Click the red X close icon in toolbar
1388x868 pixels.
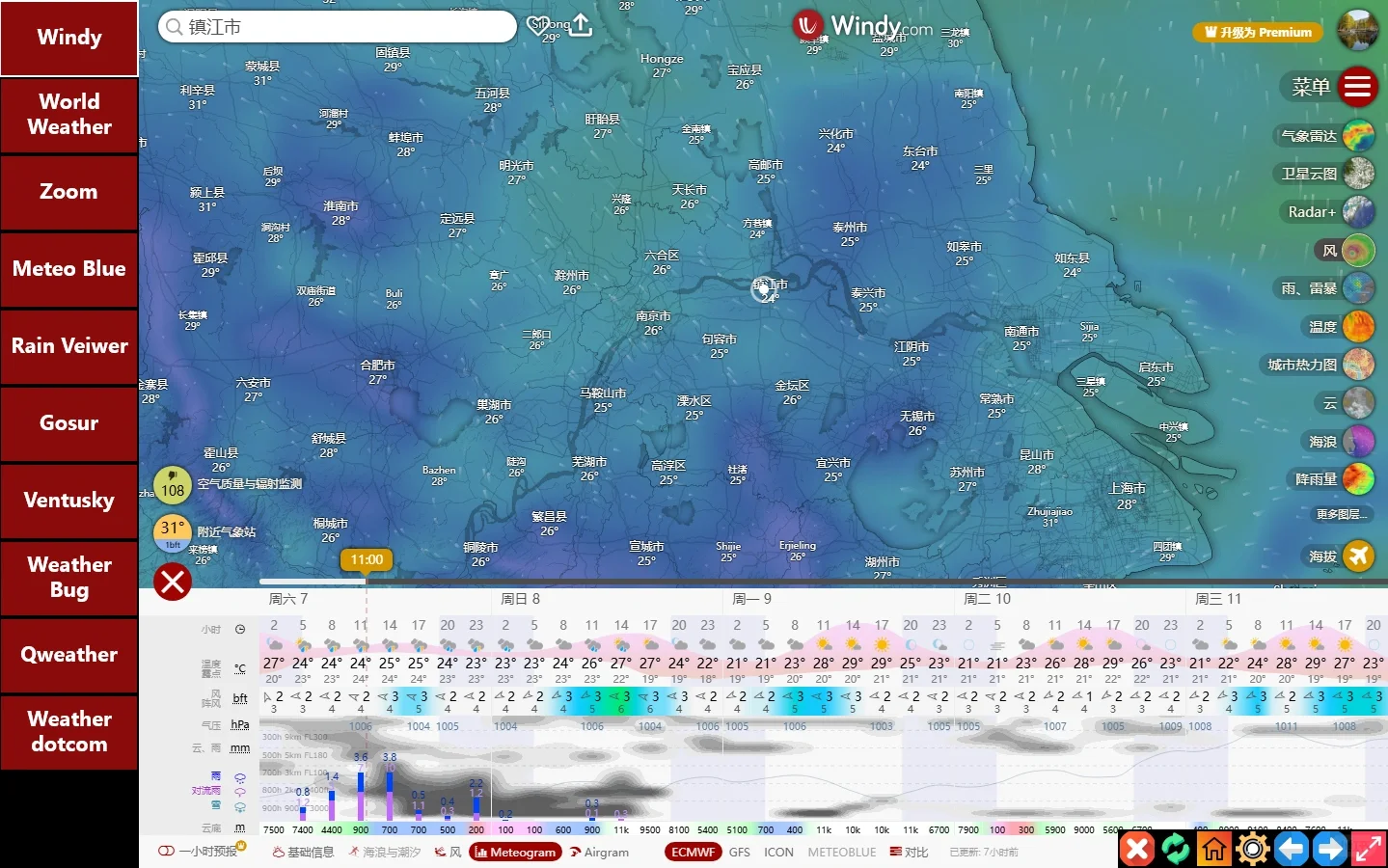click(1137, 849)
